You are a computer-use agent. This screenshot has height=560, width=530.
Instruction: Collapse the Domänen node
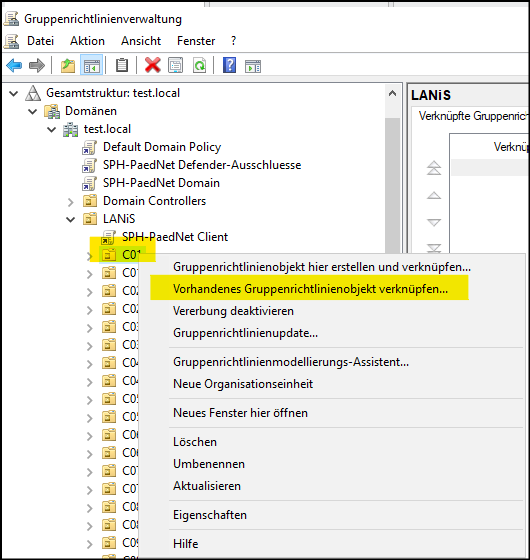point(32,111)
